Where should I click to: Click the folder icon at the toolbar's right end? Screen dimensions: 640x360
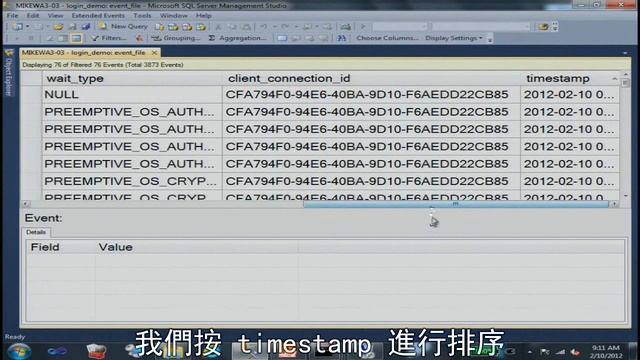[x=543, y=27]
